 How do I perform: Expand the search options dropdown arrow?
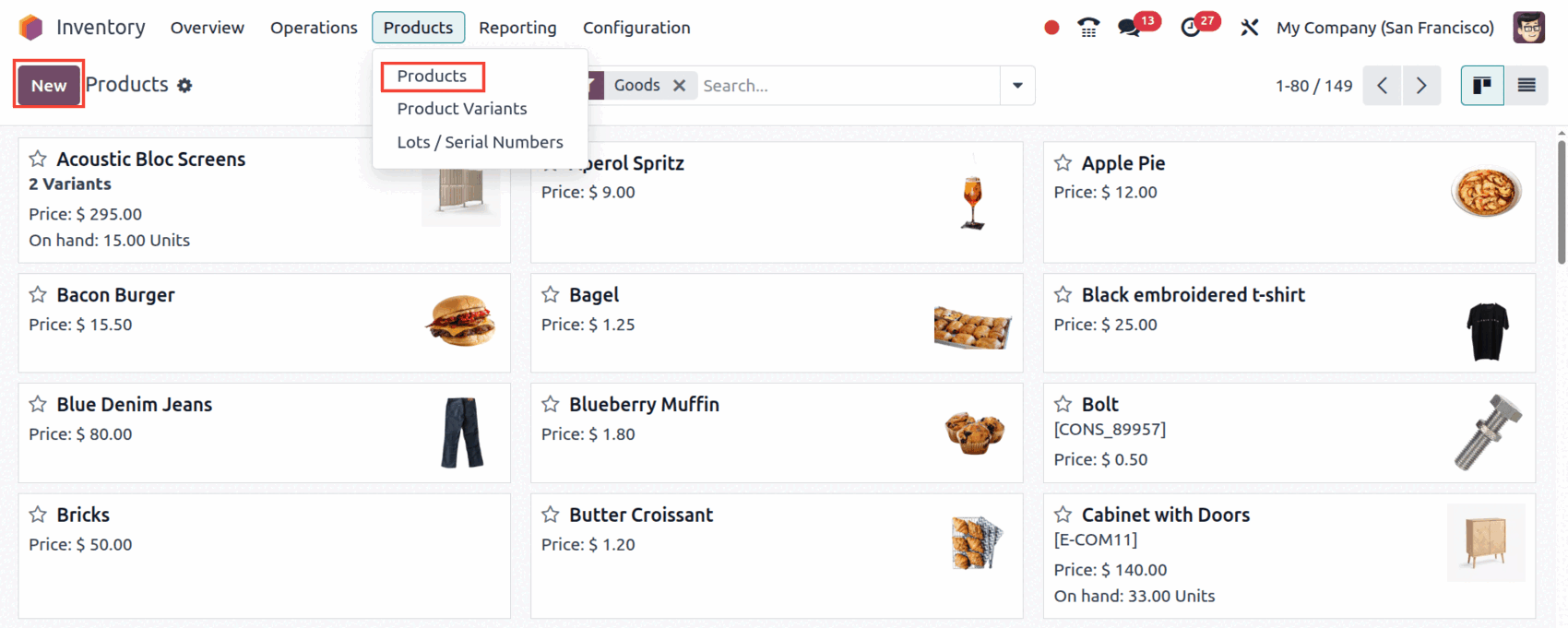coord(1017,86)
